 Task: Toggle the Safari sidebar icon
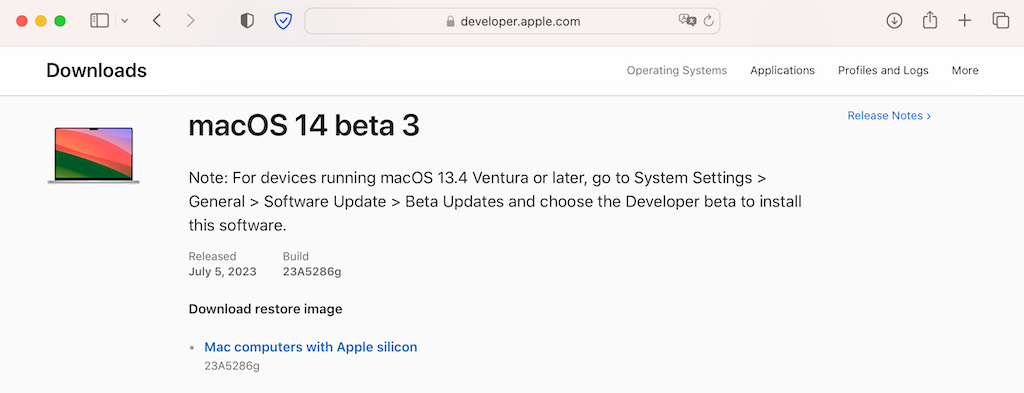point(99,21)
